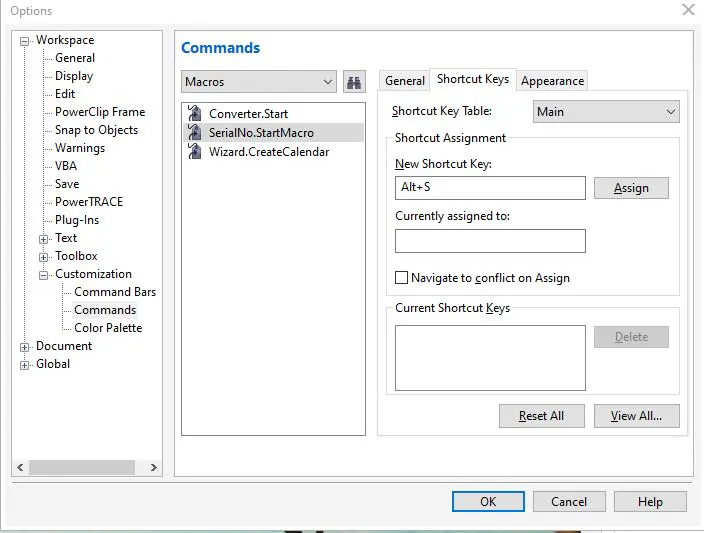Select the Warnings tree item
704x533 pixels.
(x=79, y=148)
